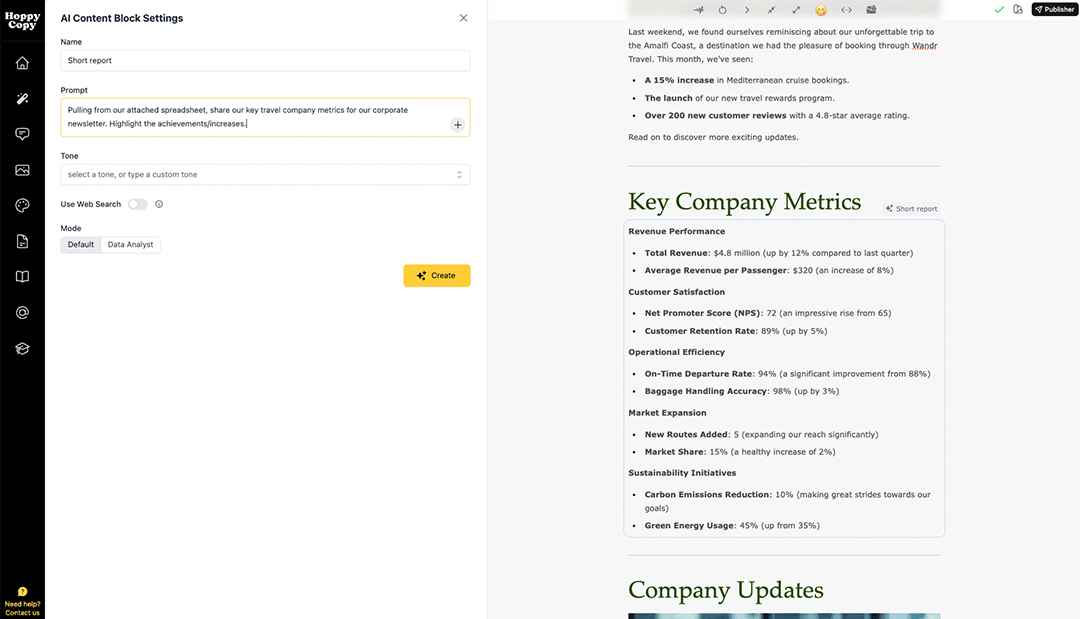The width and height of the screenshot is (1080, 619).
Task: Open the chat bubble icon in the sidebar
Action: click(22, 134)
